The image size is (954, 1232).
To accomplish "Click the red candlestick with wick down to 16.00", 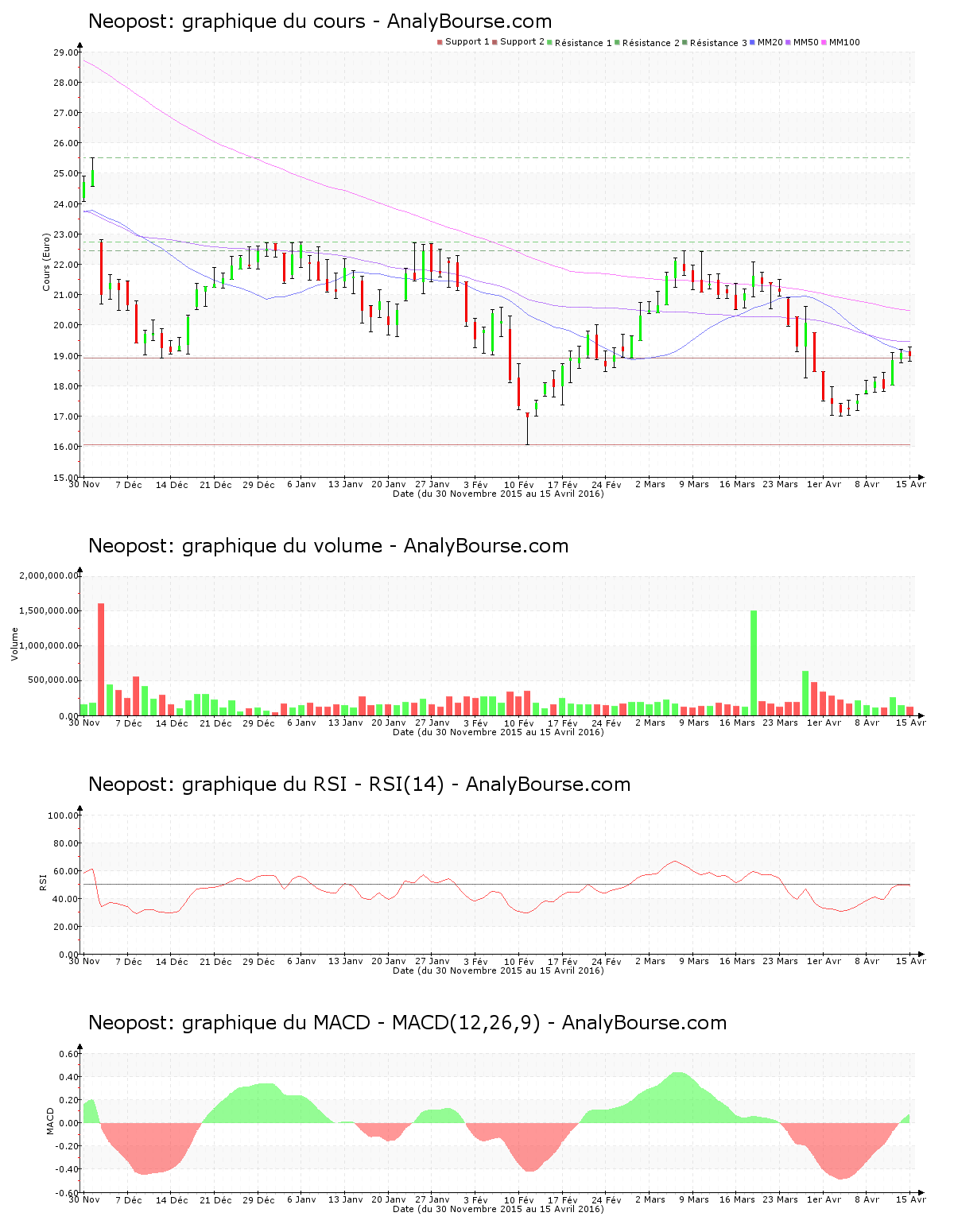I will [x=527, y=428].
